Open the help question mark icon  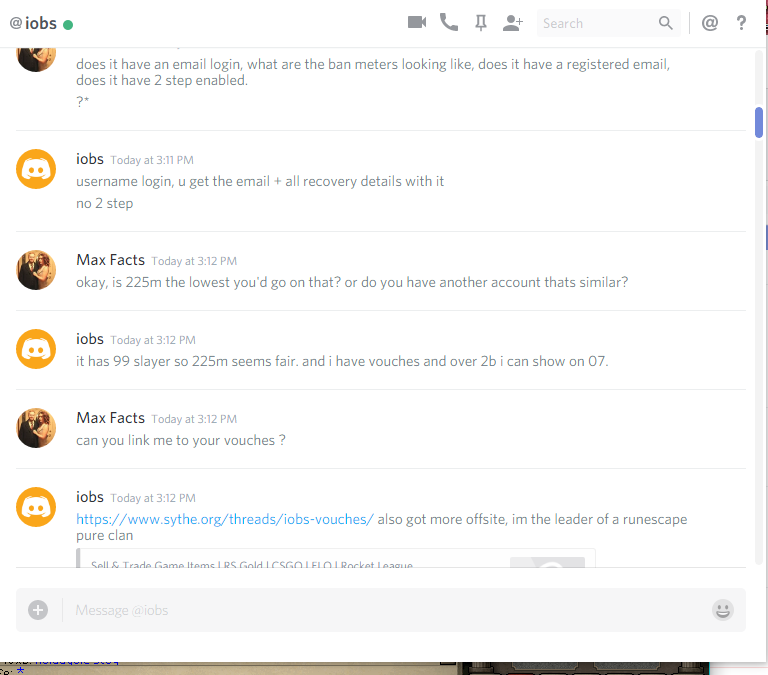742,23
